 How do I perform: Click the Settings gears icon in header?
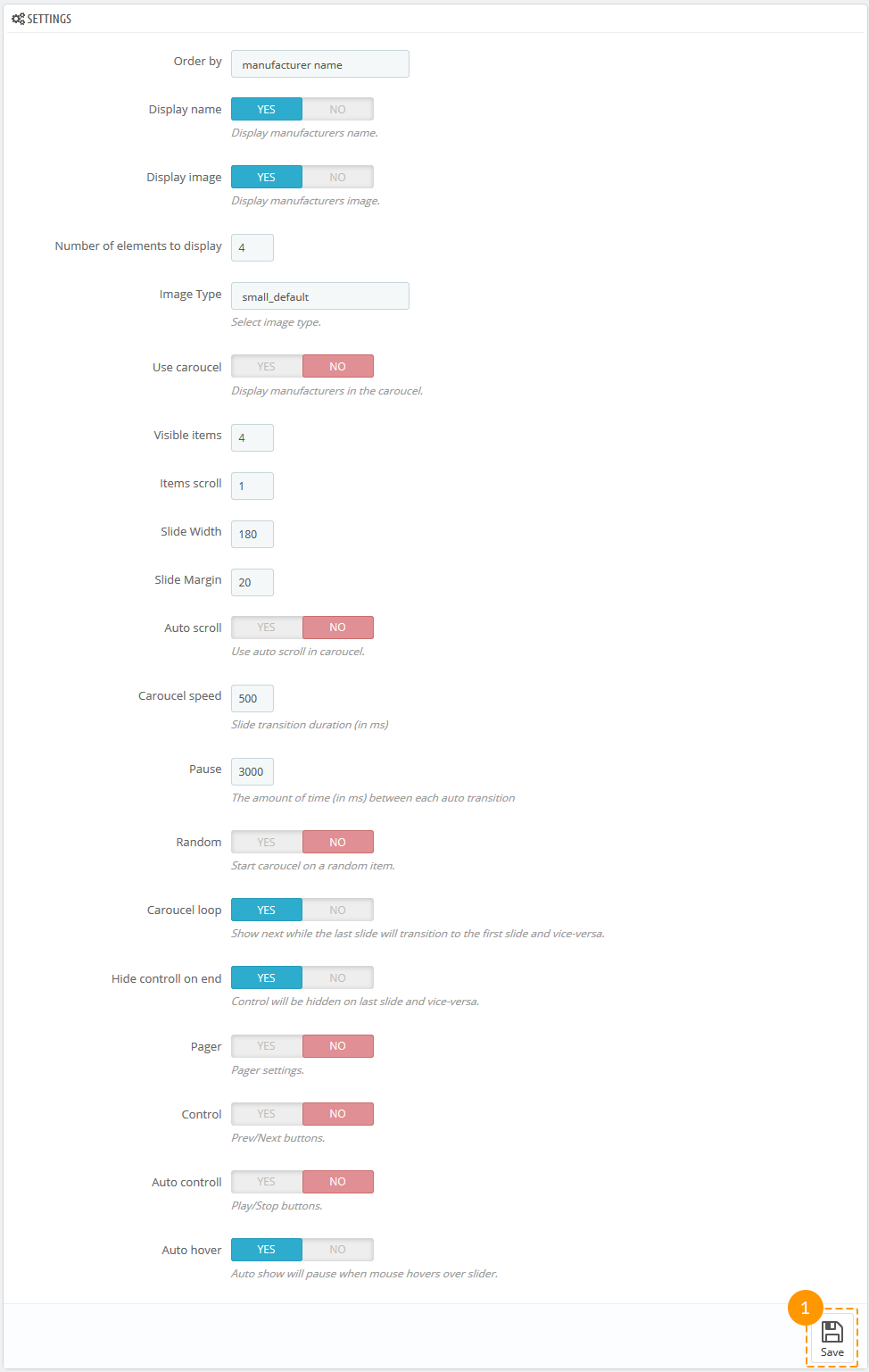point(18,19)
